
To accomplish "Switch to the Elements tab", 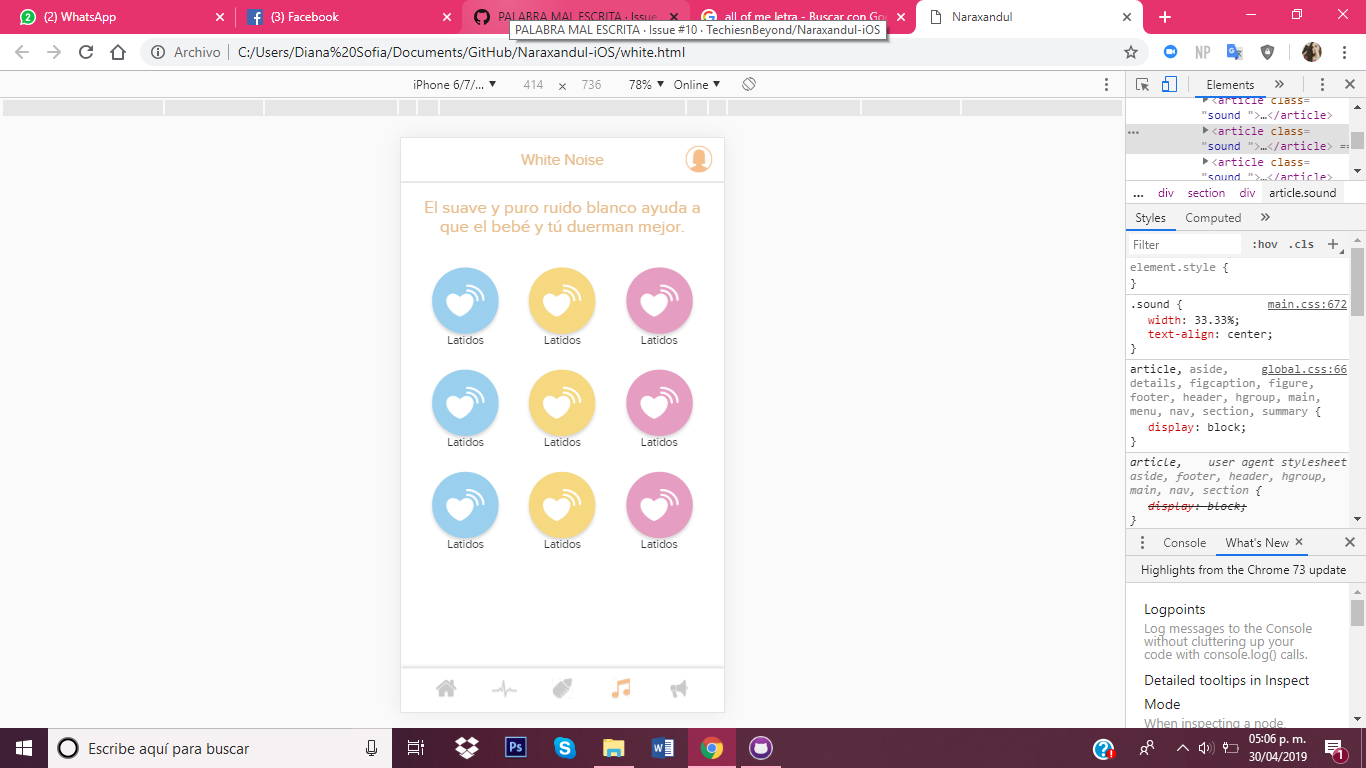I will (x=1229, y=85).
